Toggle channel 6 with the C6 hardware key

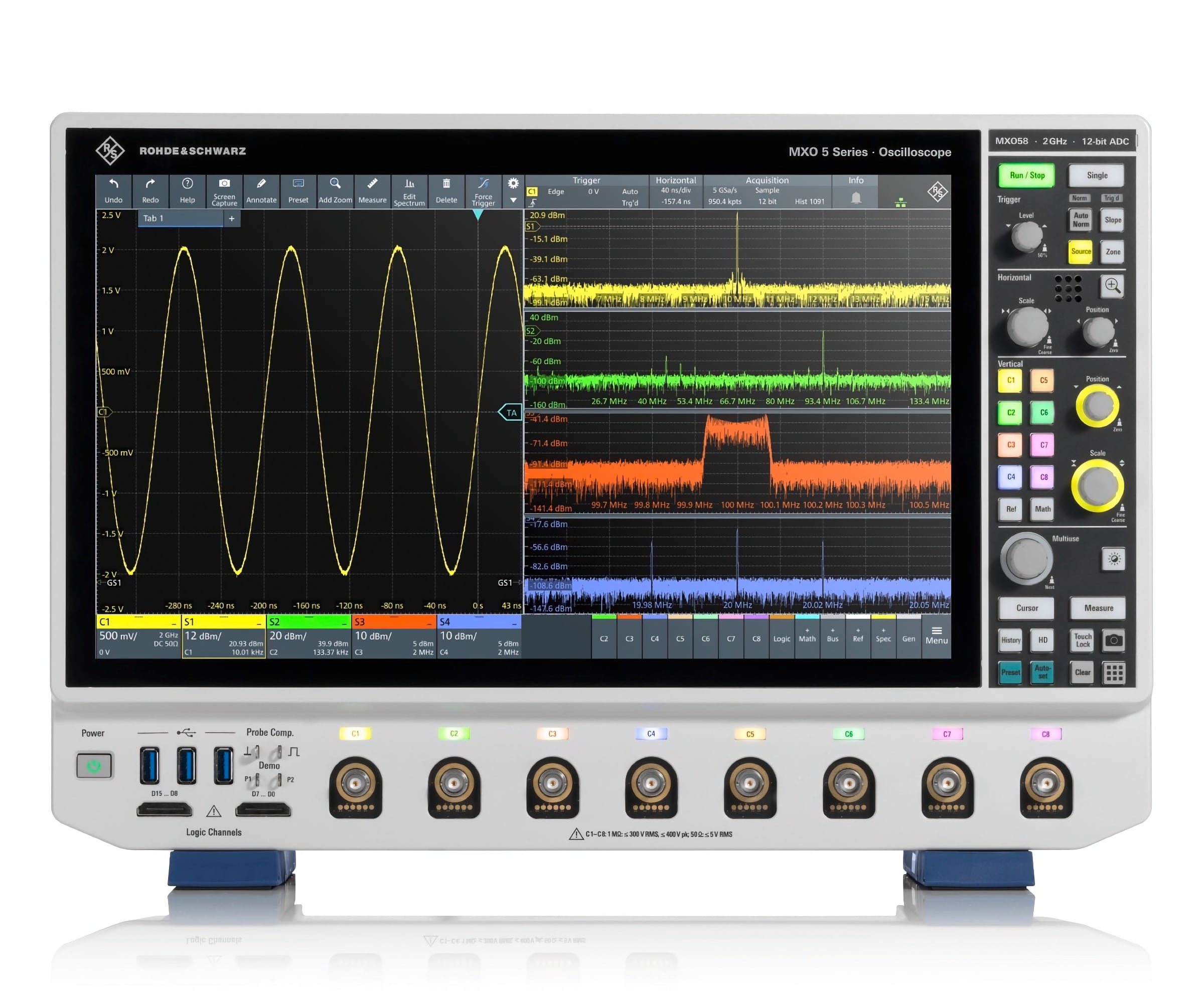(1043, 413)
